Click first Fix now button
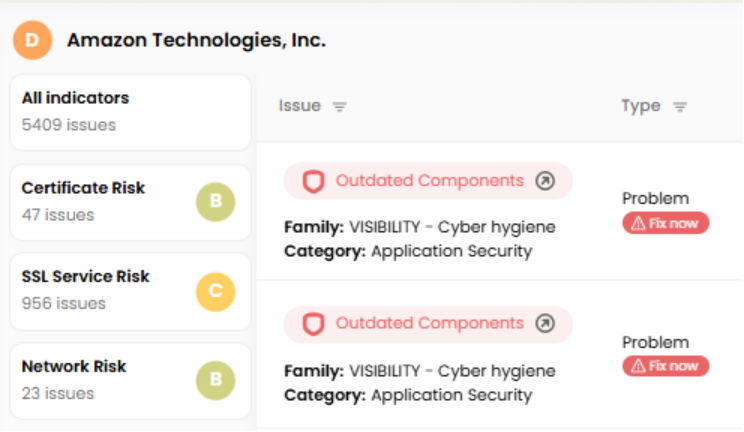This screenshot has width=744, height=432. click(665, 223)
